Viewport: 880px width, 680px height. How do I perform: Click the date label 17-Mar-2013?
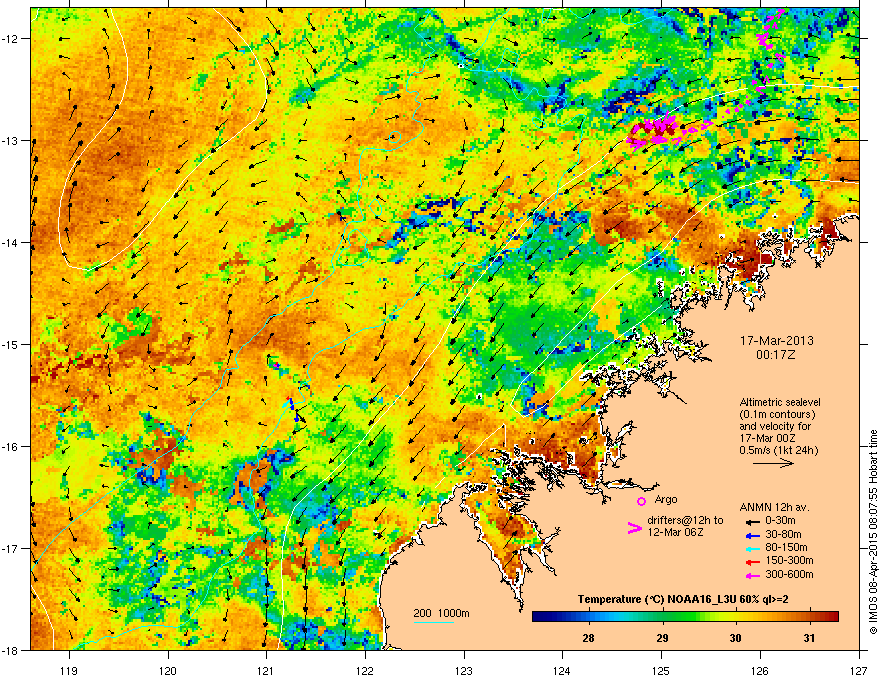click(776, 341)
